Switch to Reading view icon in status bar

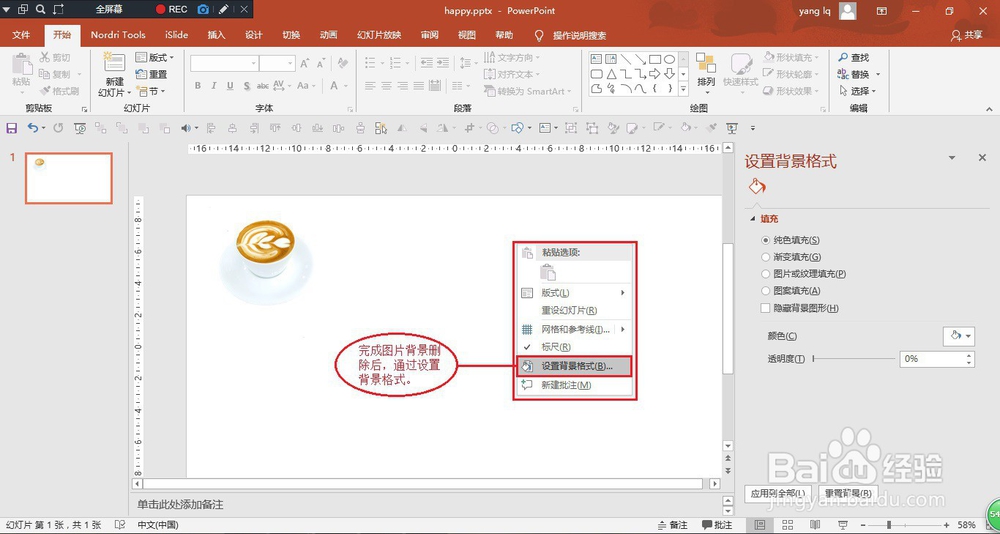[815, 524]
